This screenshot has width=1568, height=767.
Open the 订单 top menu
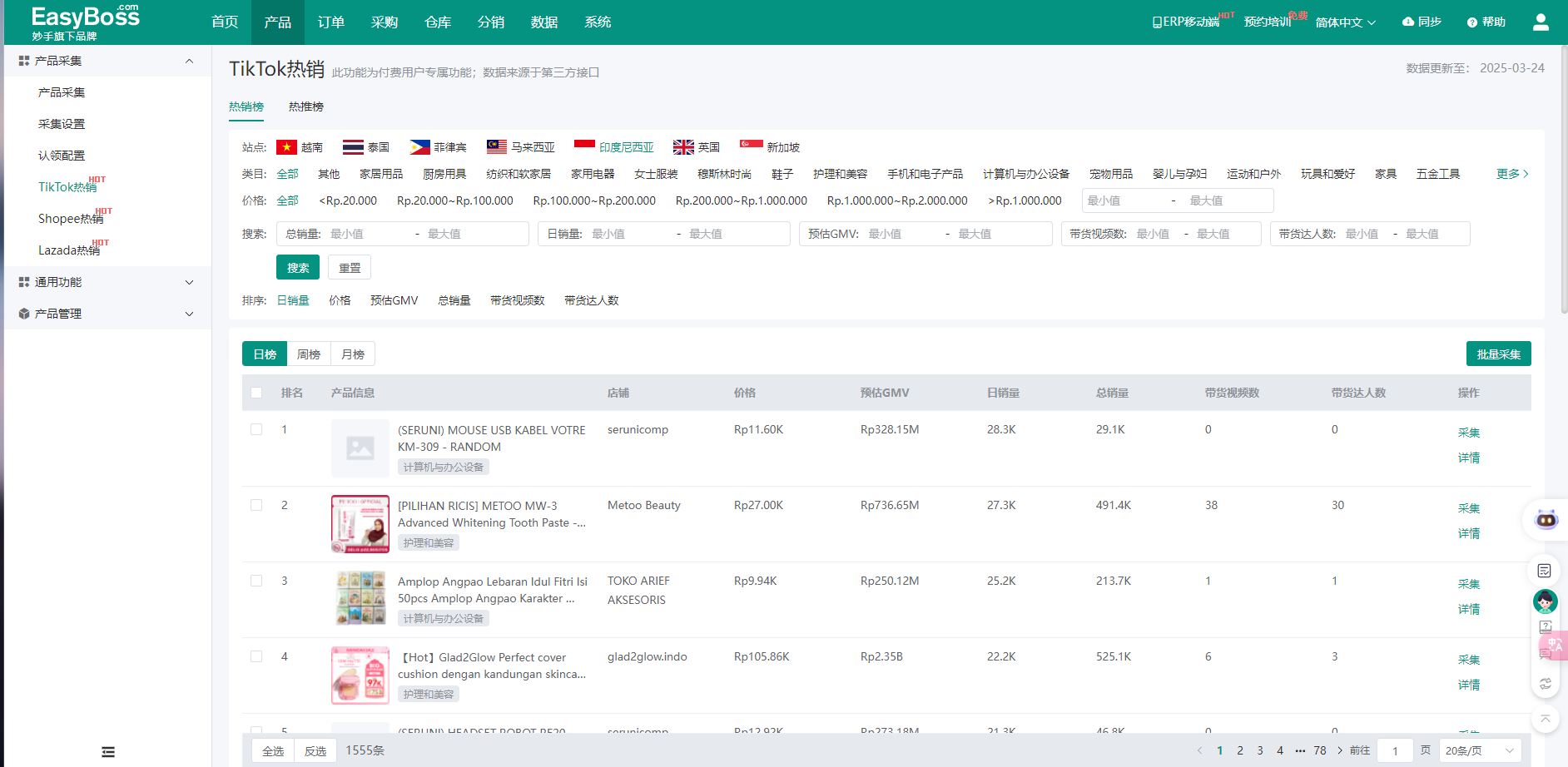click(x=331, y=22)
